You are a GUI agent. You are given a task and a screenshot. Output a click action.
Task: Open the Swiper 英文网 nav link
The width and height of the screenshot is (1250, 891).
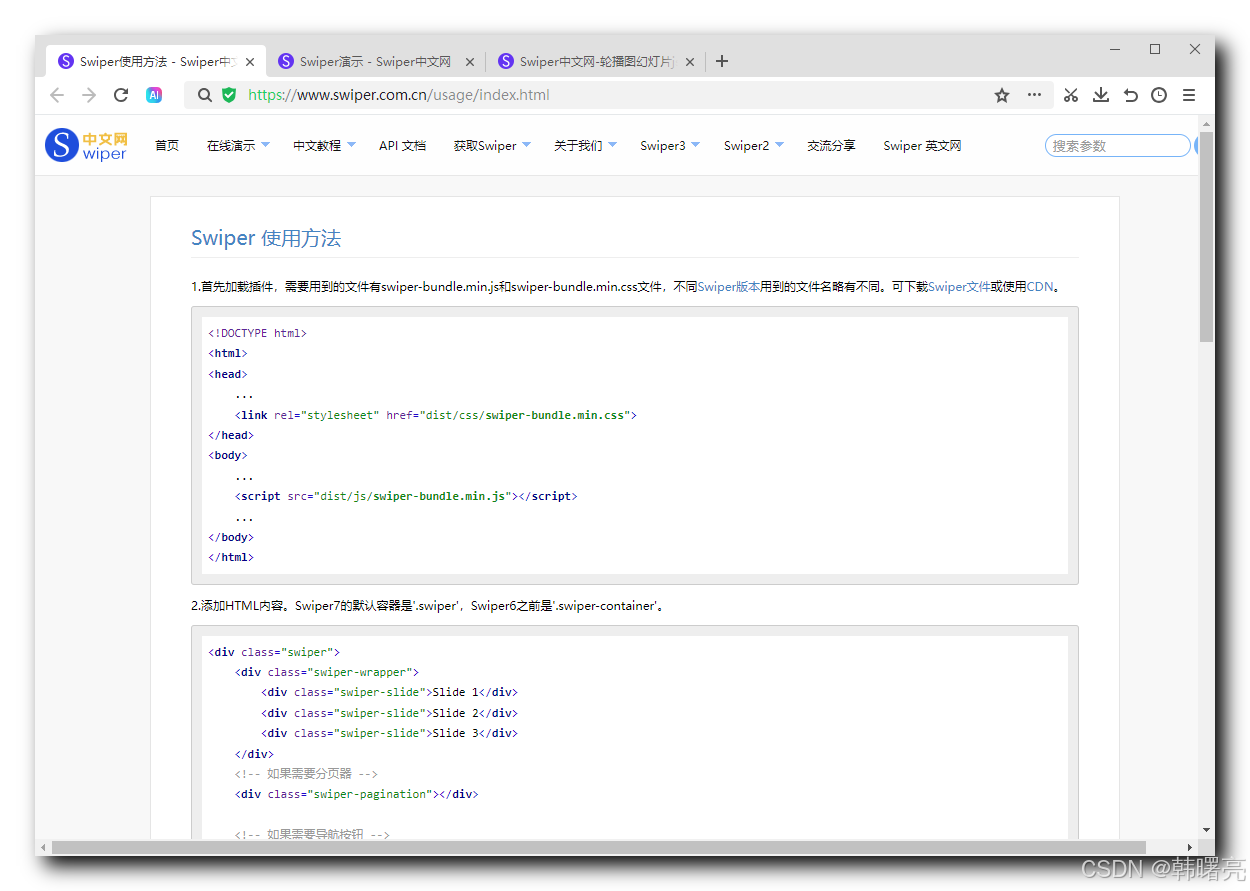click(922, 146)
